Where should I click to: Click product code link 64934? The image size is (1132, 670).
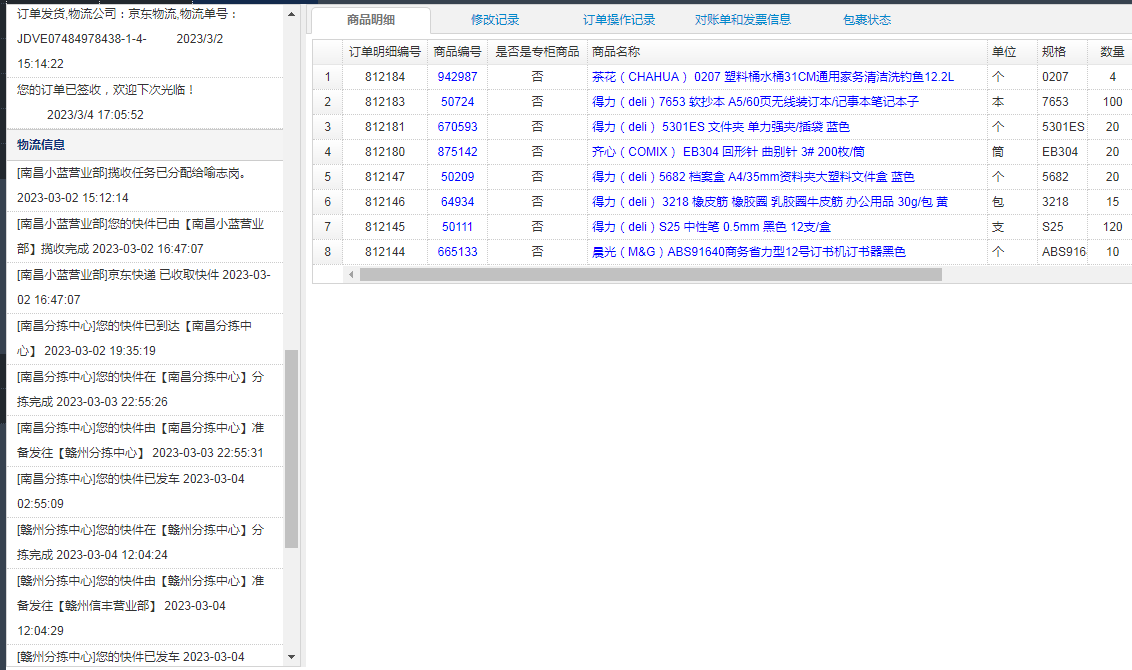click(x=457, y=202)
